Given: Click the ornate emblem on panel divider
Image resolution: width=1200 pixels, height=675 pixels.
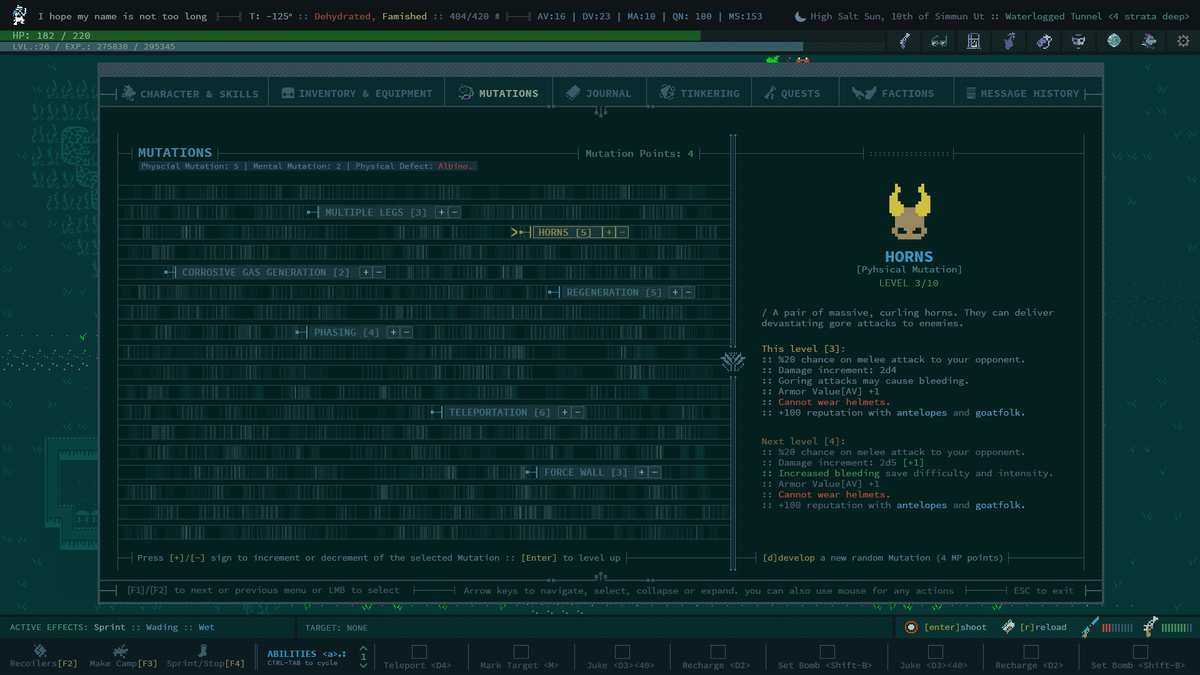Looking at the screenshot, I should pos(734,362).
